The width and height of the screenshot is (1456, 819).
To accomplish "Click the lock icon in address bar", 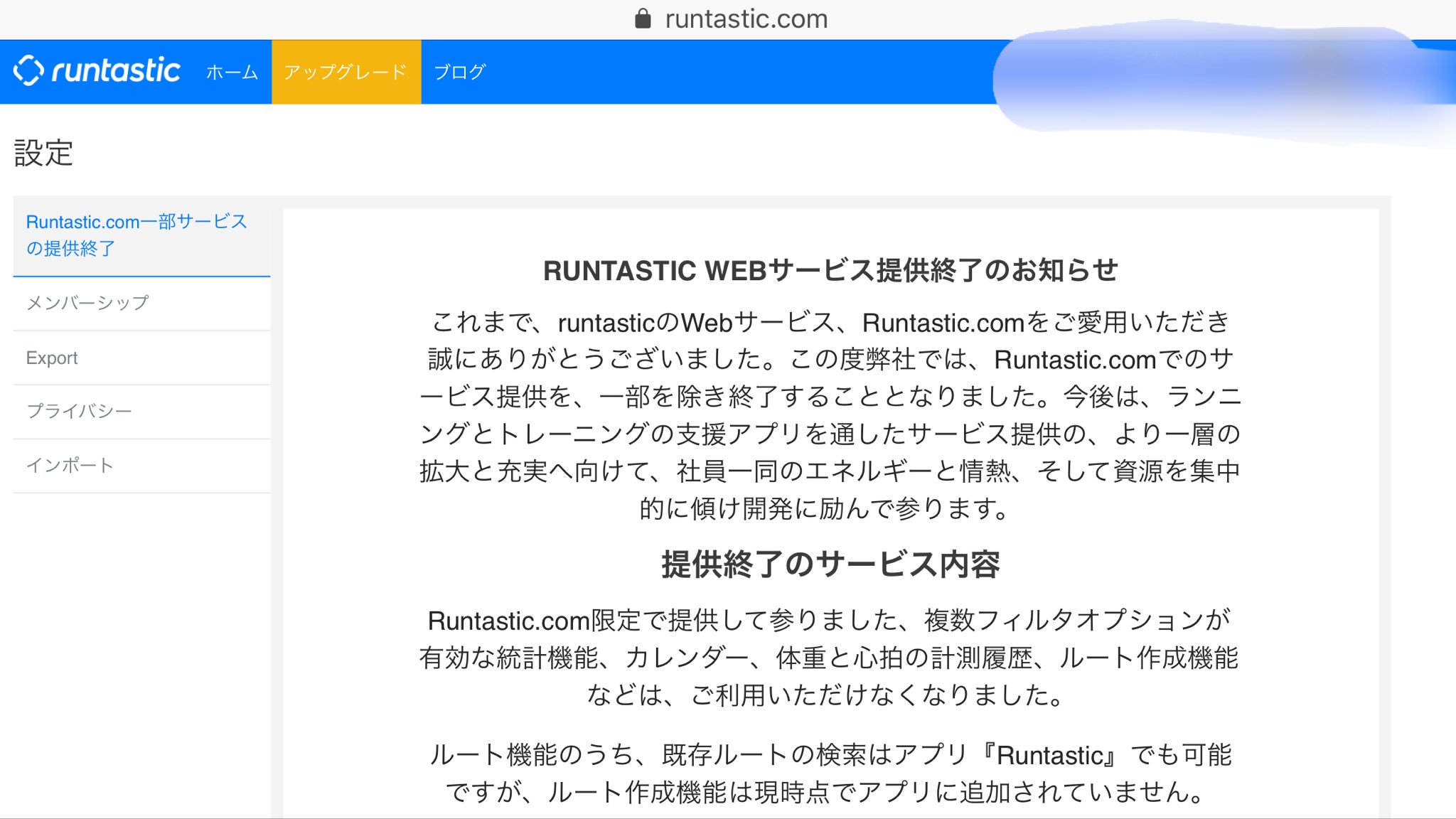I will 643,18.
